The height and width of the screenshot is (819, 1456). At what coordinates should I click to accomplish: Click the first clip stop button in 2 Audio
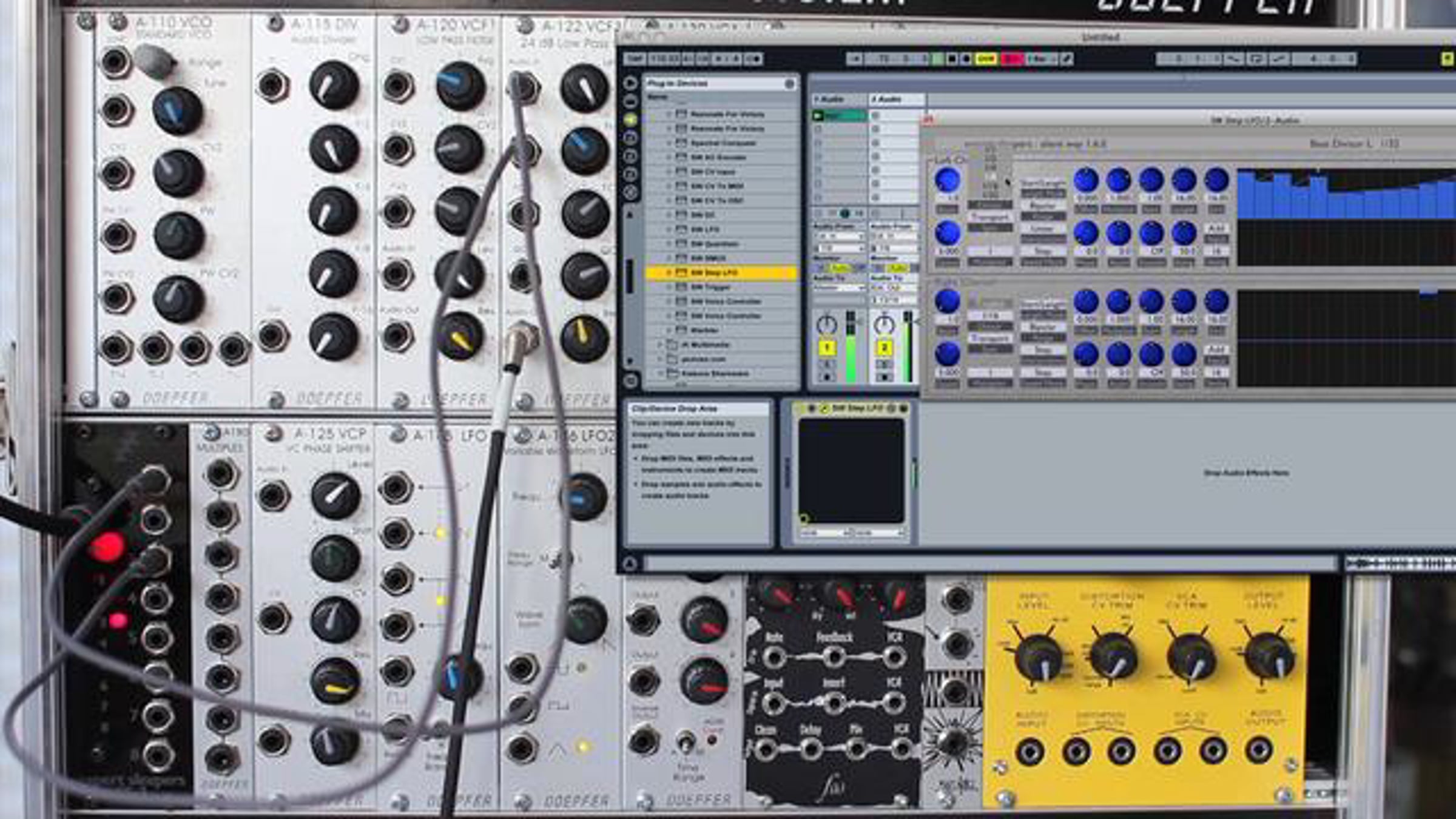click(875, 115)
